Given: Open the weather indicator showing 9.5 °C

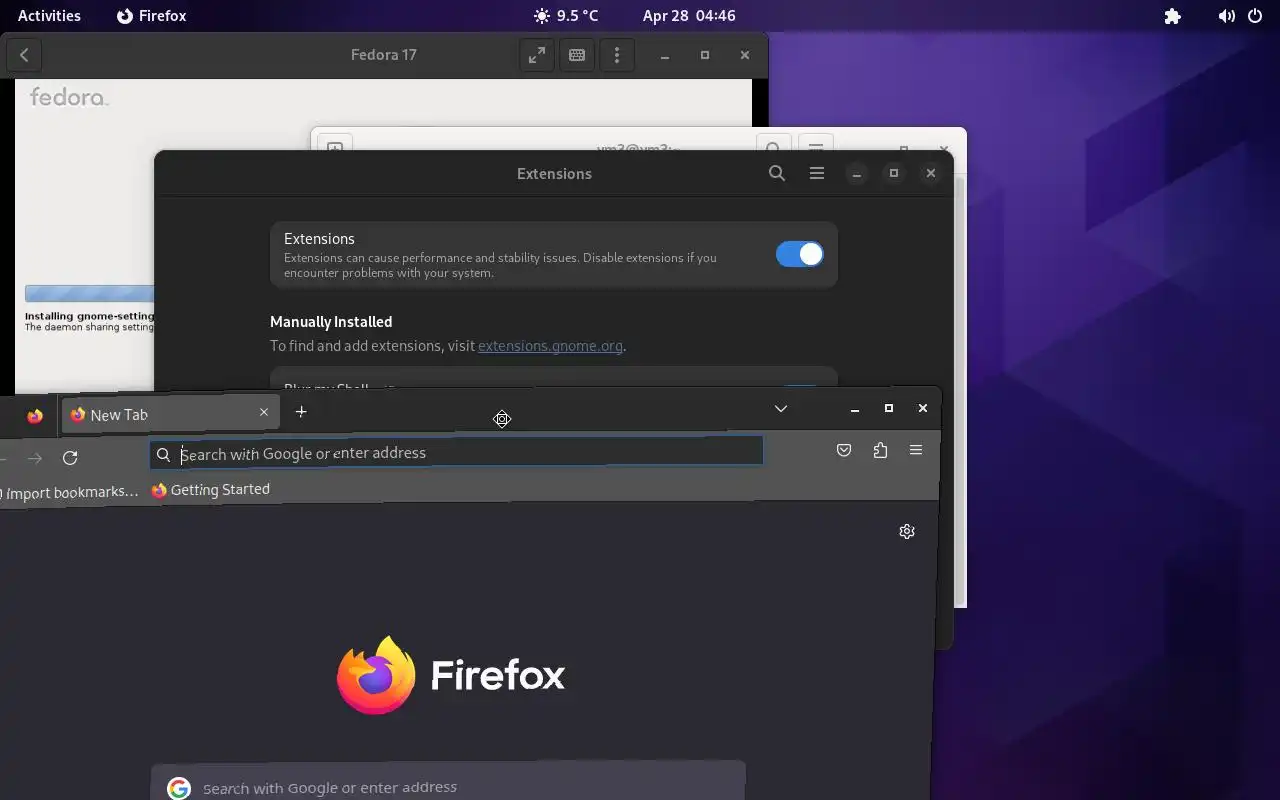Looking at the screenshot, I should point(566,16).
